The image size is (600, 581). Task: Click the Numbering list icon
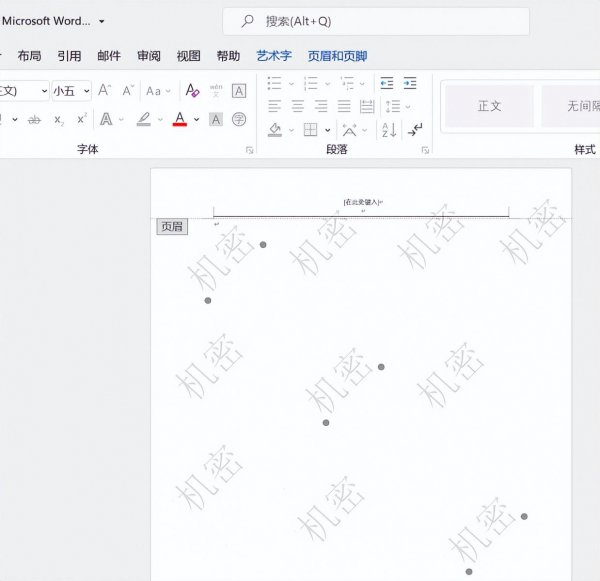click(x=310, y=83)
